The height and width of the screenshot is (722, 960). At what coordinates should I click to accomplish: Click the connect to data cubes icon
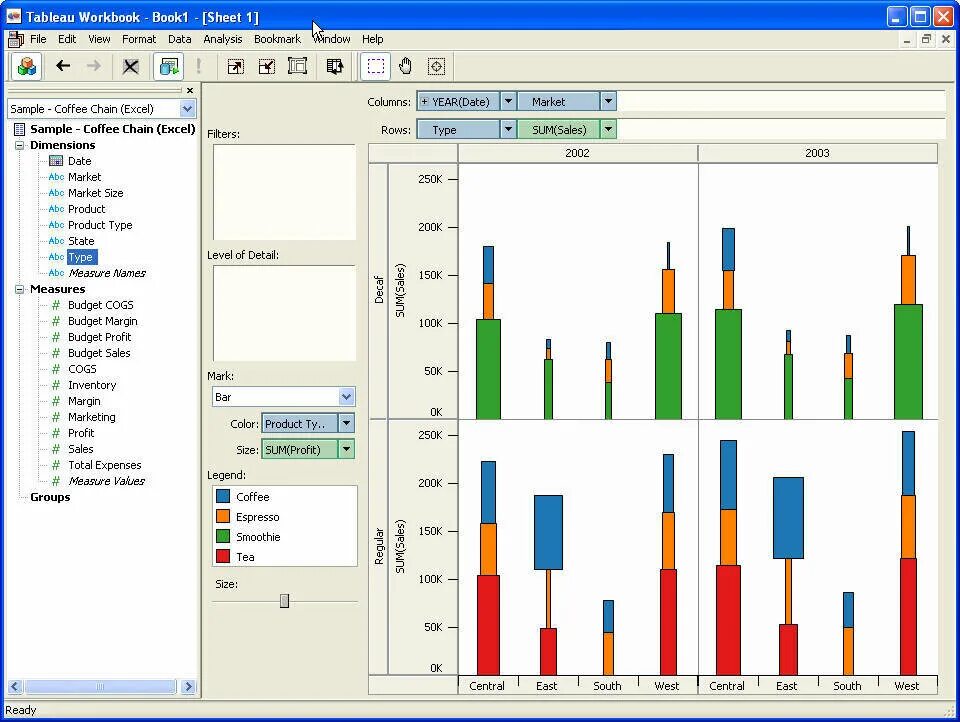tap(26, 66)
